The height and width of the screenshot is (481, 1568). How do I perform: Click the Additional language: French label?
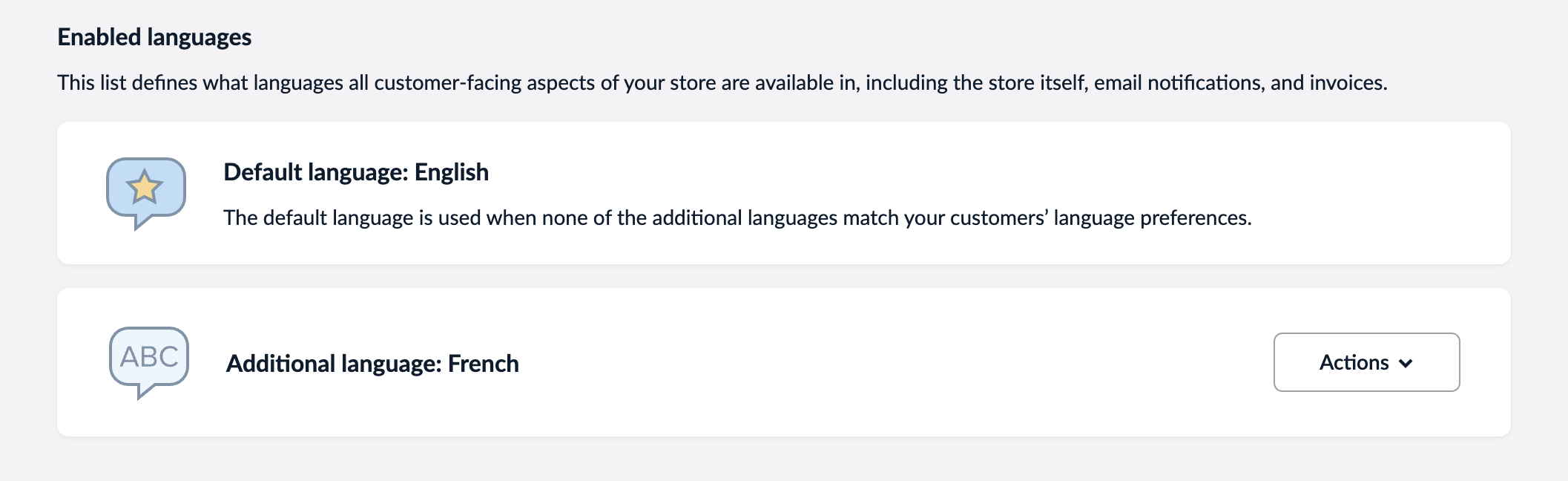click(x=372, y=364)
